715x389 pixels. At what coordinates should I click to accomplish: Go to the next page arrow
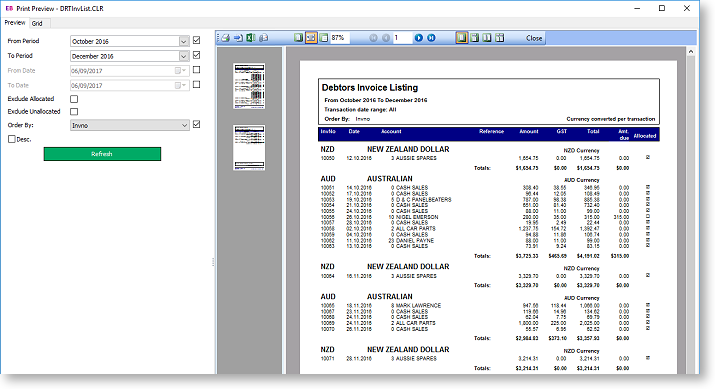(419, 38)
